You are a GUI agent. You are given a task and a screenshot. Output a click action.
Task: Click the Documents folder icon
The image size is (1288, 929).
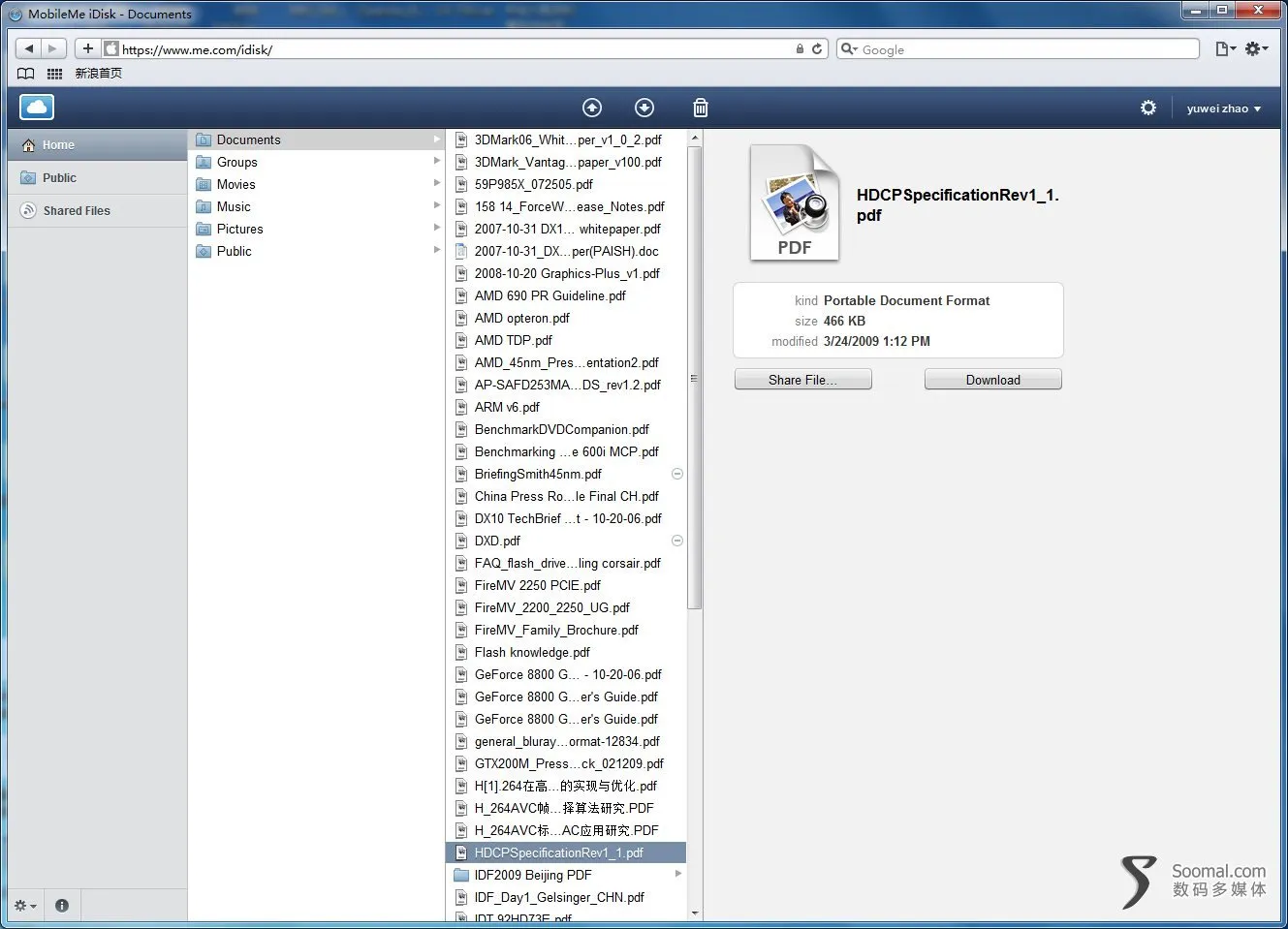pyautogui.click(x=204, y=139)
